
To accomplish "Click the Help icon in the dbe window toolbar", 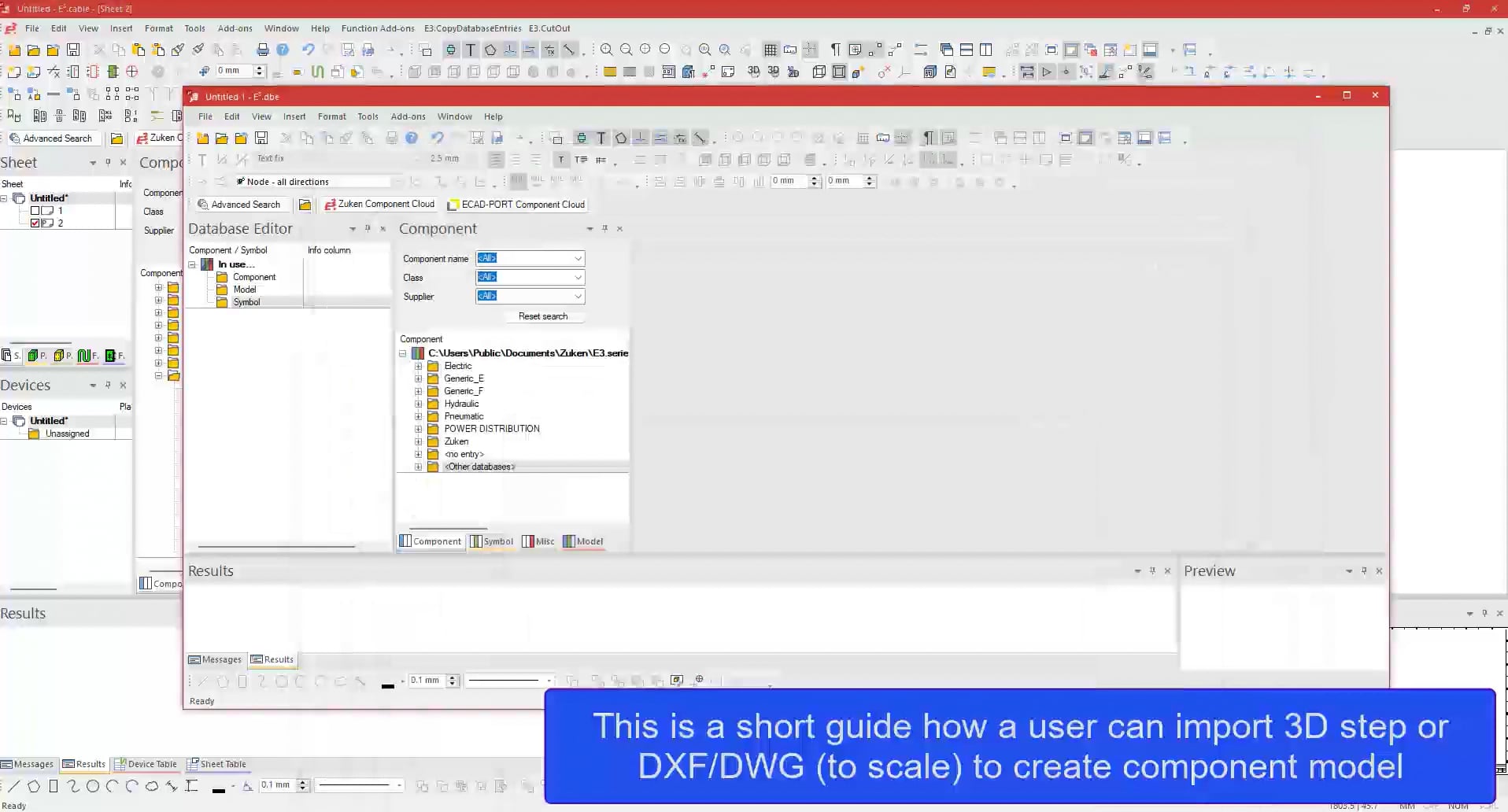I will [412, 138].
